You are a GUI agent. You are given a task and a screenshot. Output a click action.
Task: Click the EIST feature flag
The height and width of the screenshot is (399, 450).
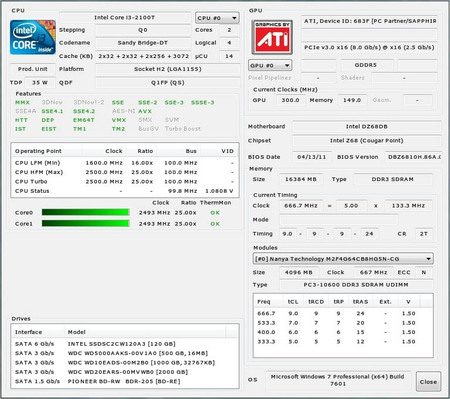coord(49,129)
